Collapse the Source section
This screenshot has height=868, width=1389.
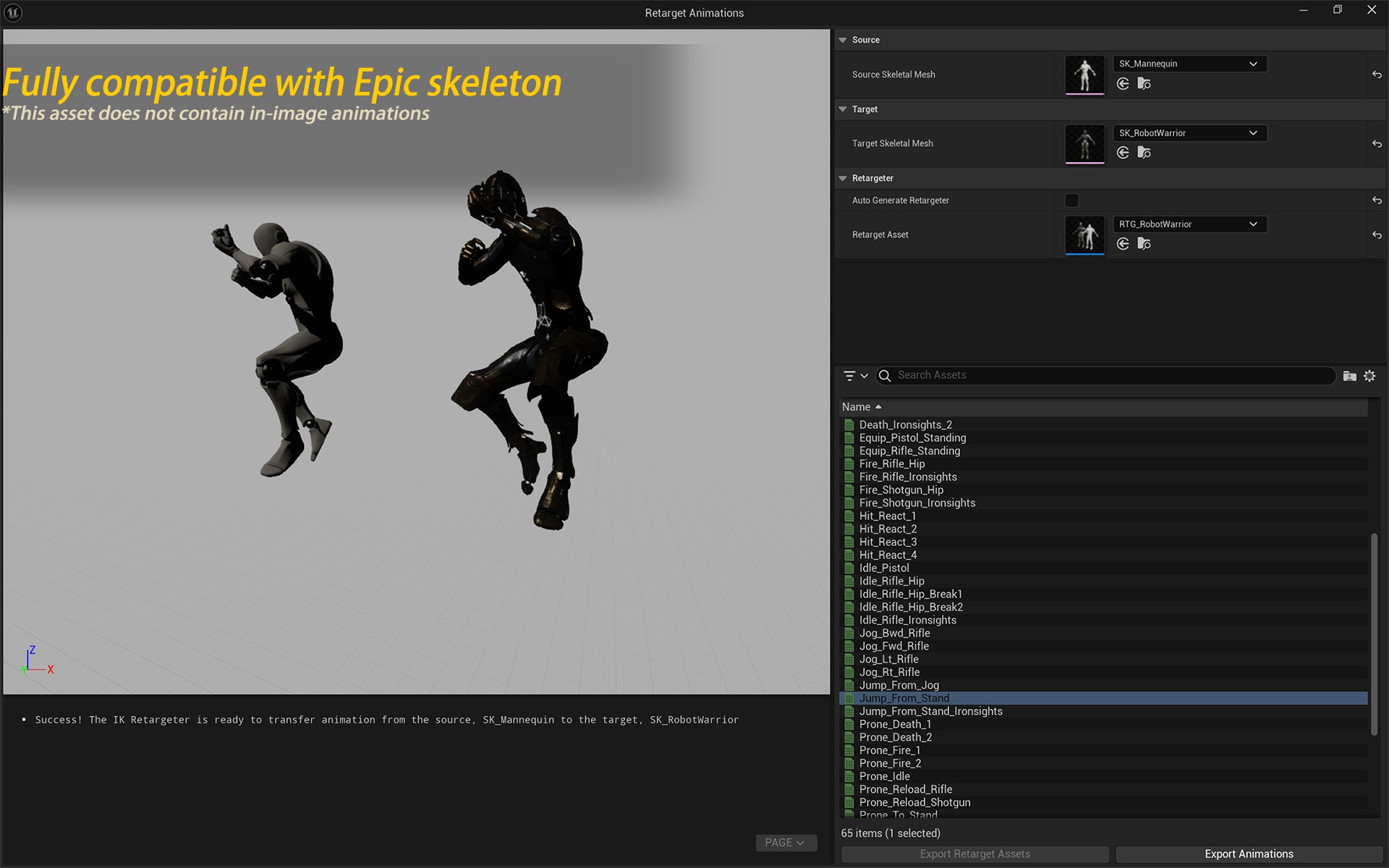pos(843,40)
